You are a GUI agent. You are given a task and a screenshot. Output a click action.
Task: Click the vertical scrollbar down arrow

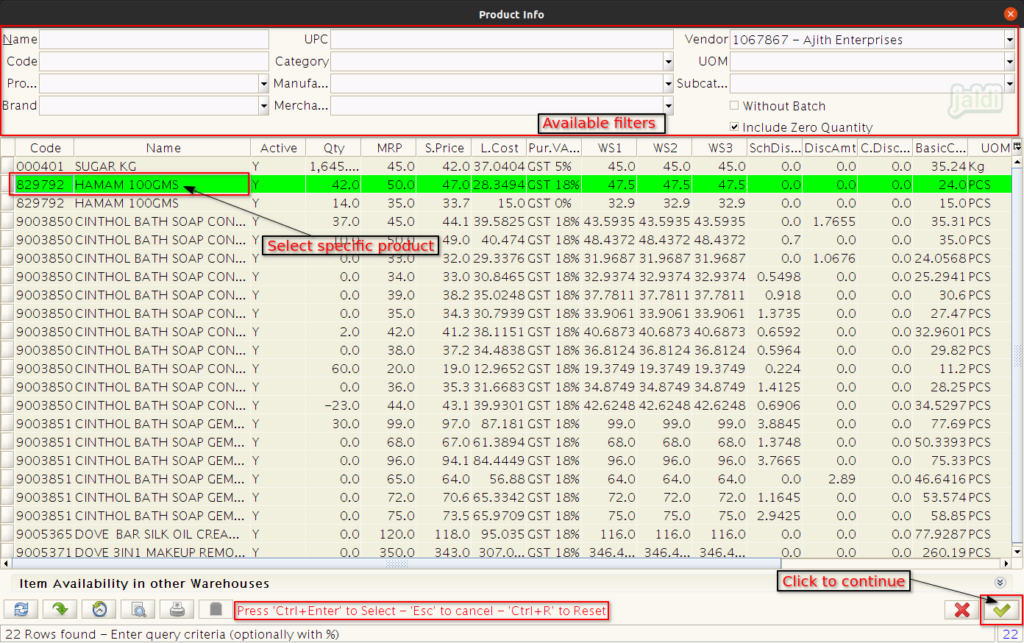pos(1017,552)
